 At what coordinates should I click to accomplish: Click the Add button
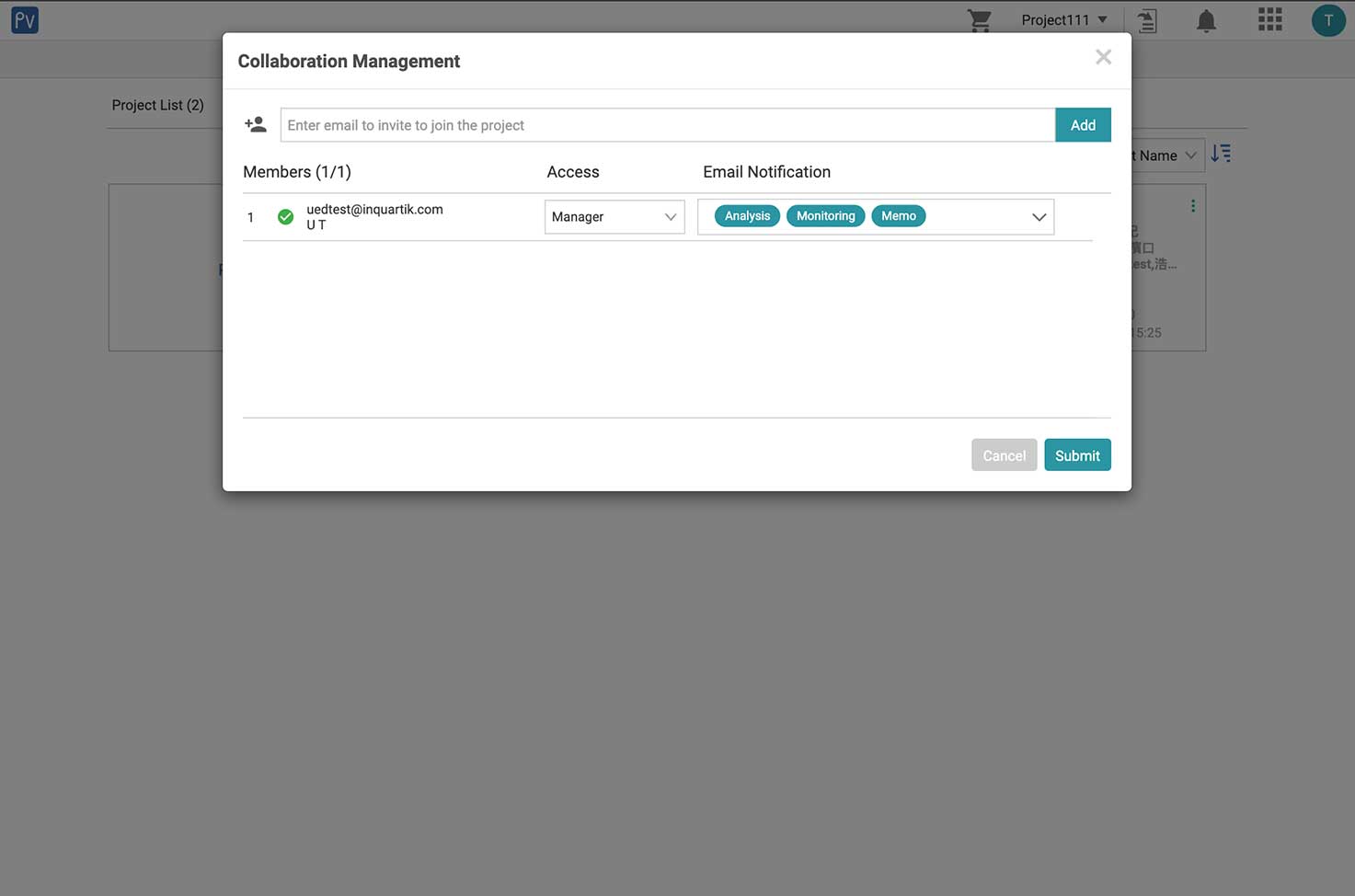(1083, 125)
